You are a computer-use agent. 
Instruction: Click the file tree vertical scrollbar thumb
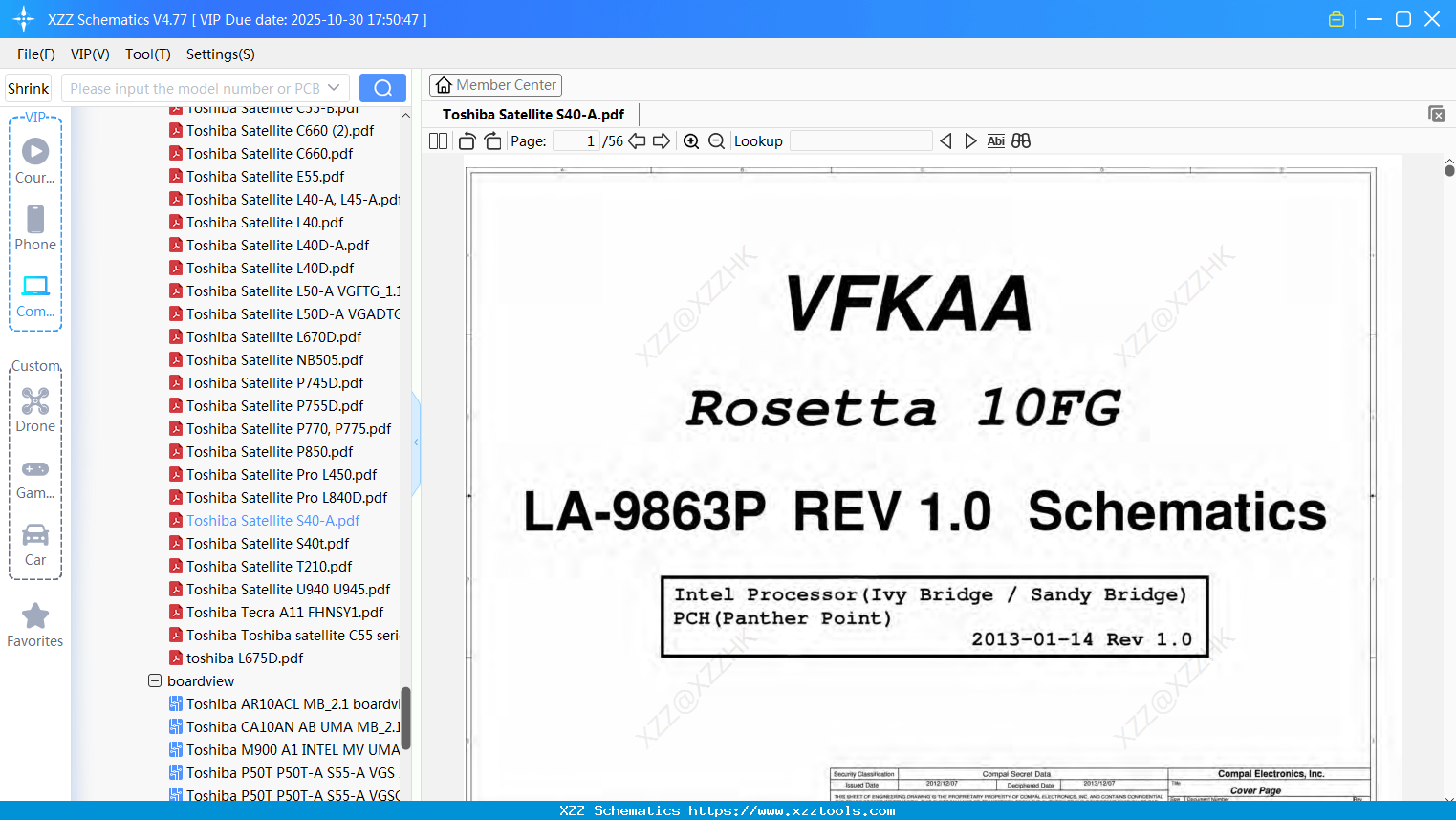coord(405,718)
